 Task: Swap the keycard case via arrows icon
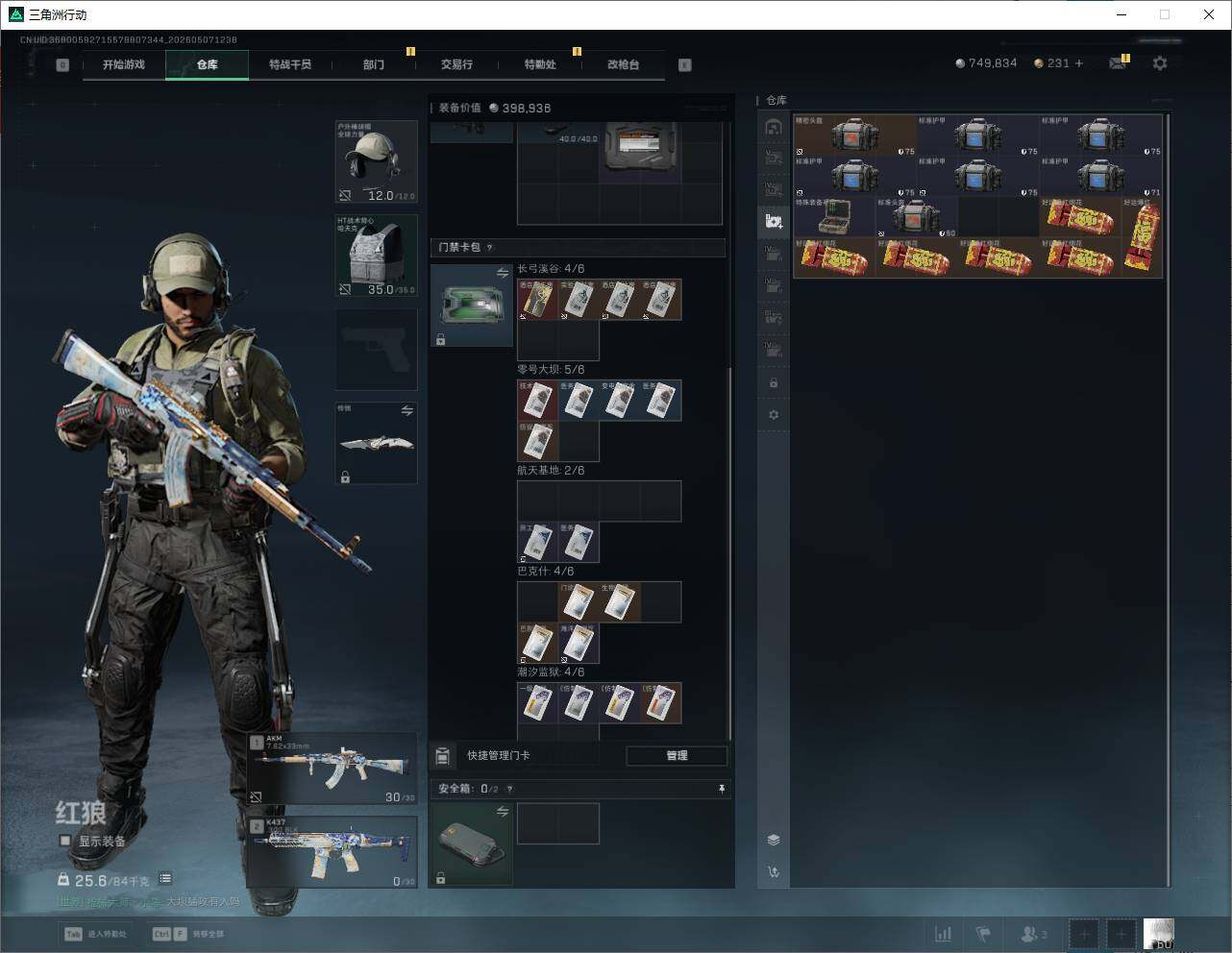point(503,274)
